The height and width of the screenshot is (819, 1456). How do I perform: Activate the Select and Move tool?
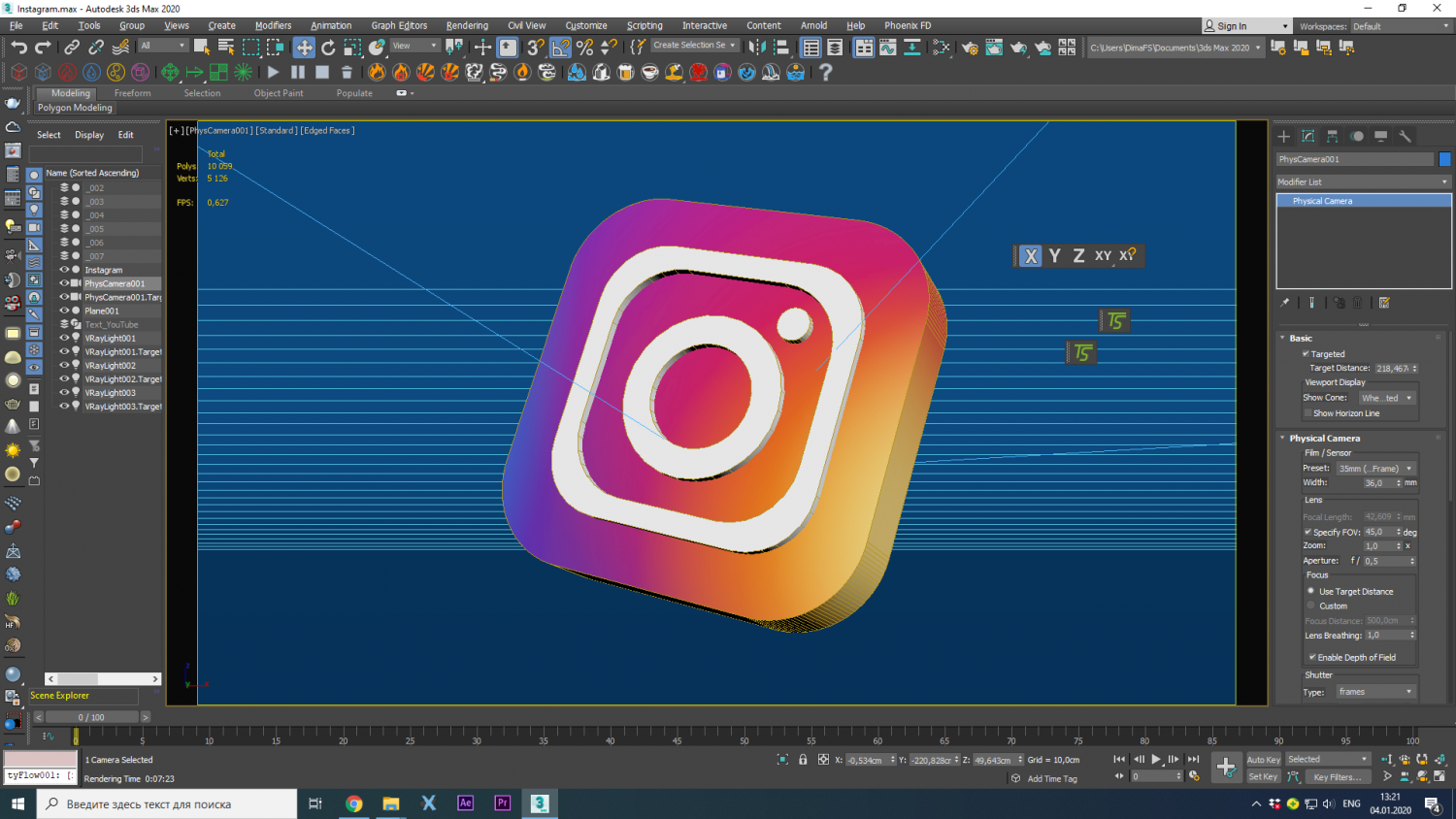tap(304, 47)
